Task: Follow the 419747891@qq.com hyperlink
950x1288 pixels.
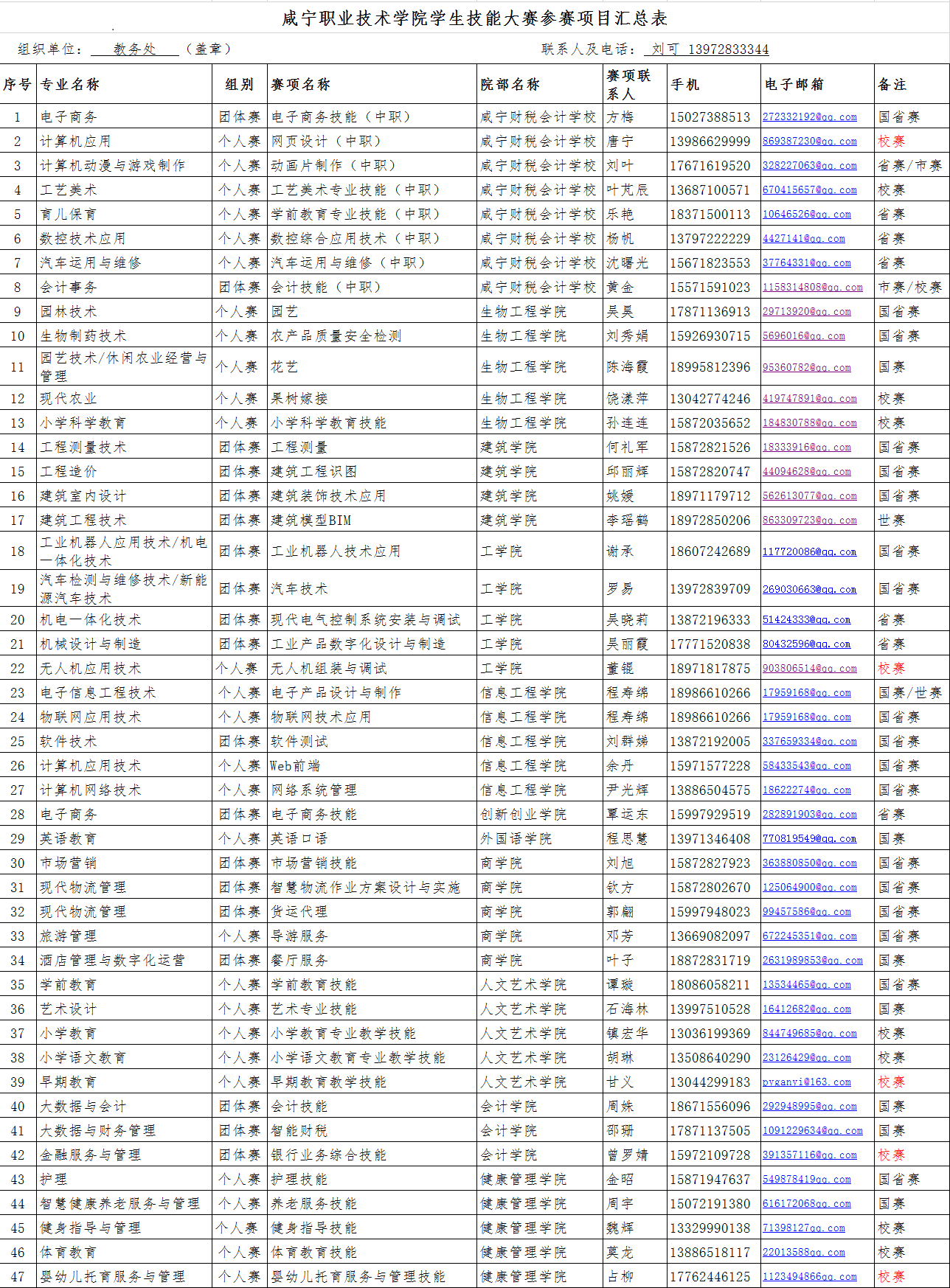Action: [x=809, y=398]
